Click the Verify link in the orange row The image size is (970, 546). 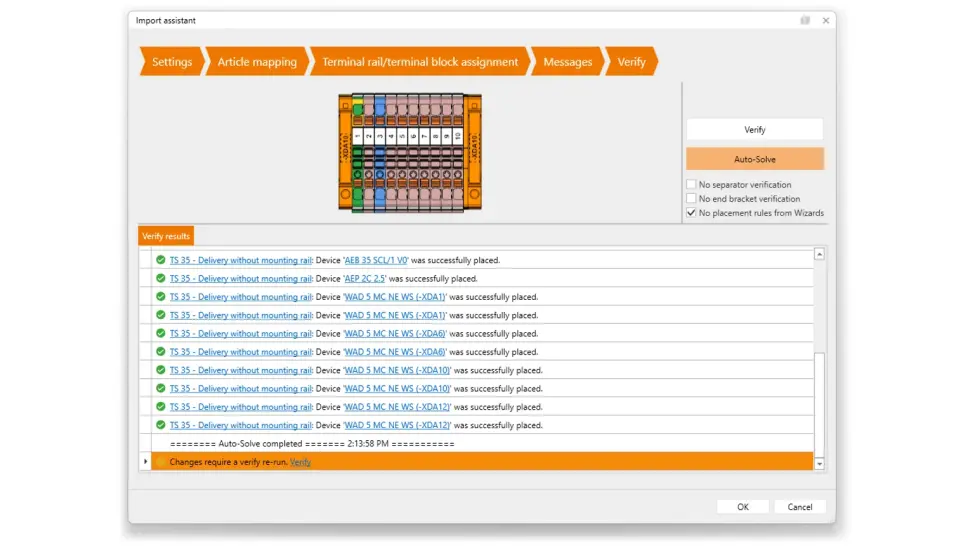(x=300, y=462)
